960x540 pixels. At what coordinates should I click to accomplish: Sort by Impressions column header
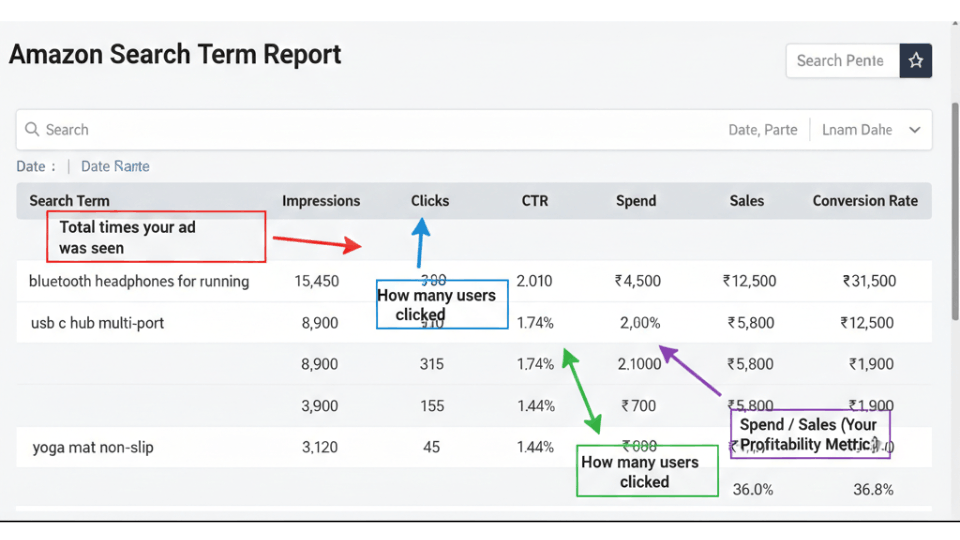coord(321,201)
